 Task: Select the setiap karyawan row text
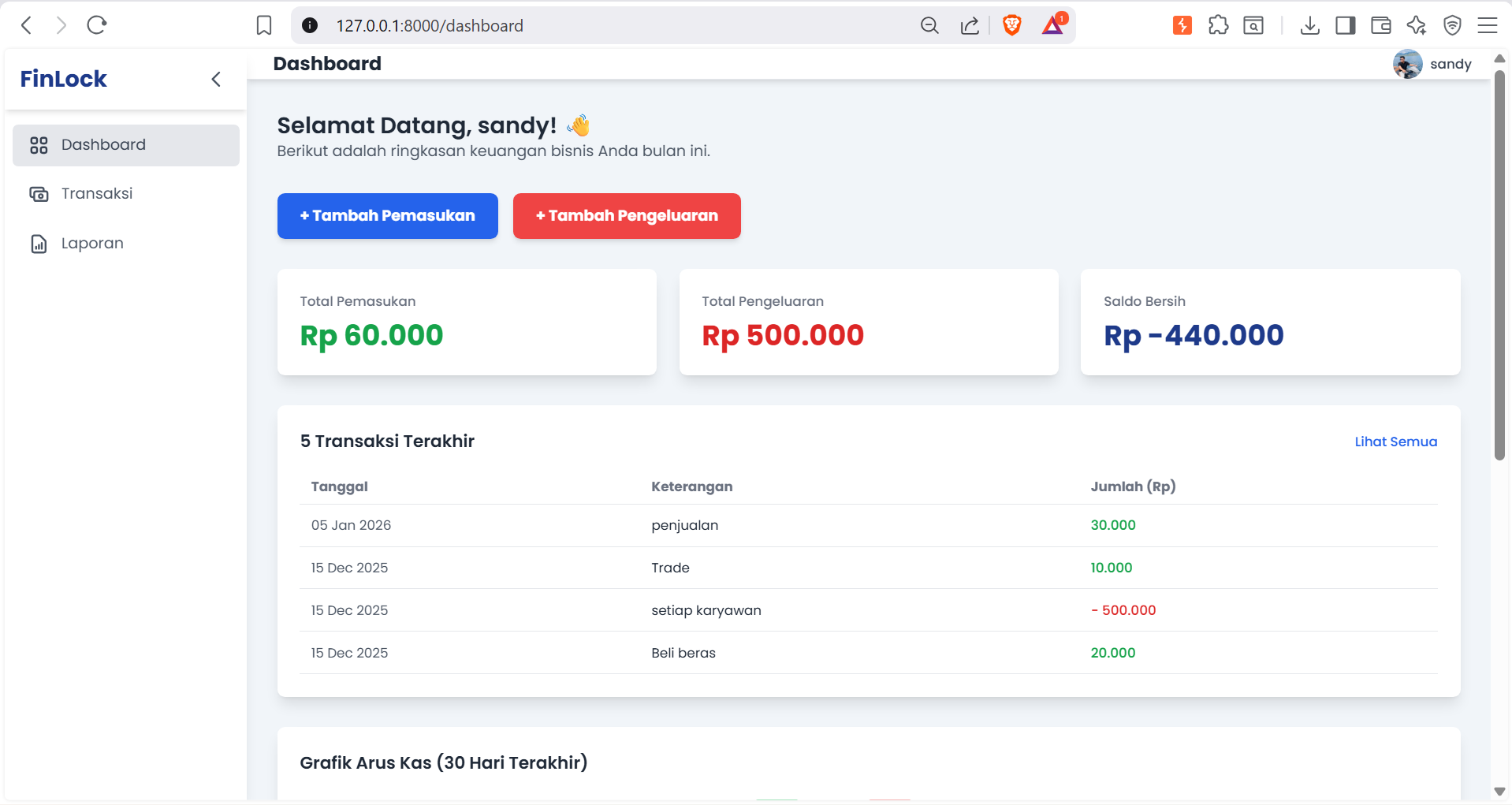click(706, 610)
